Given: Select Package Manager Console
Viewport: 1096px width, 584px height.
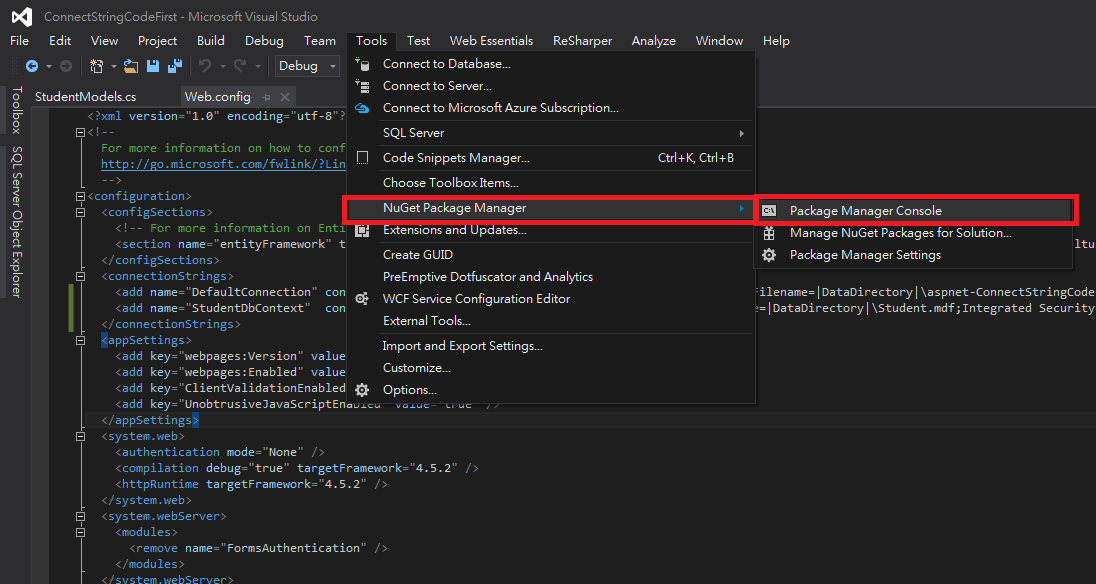Looking at the screenshot, I should (x=865, y=211).
